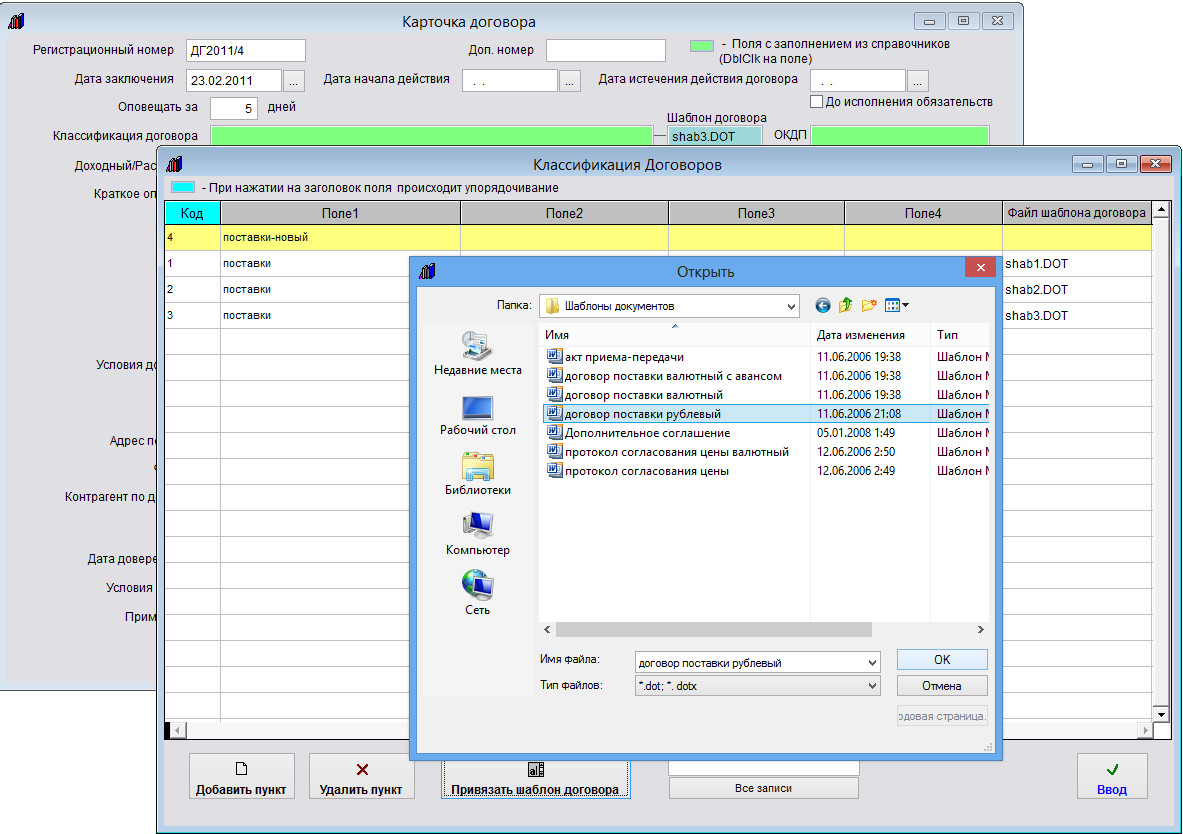Sort classification table by Поле1 header
This screenshot has height=834, width=1183.
click(x=340, y=214)
